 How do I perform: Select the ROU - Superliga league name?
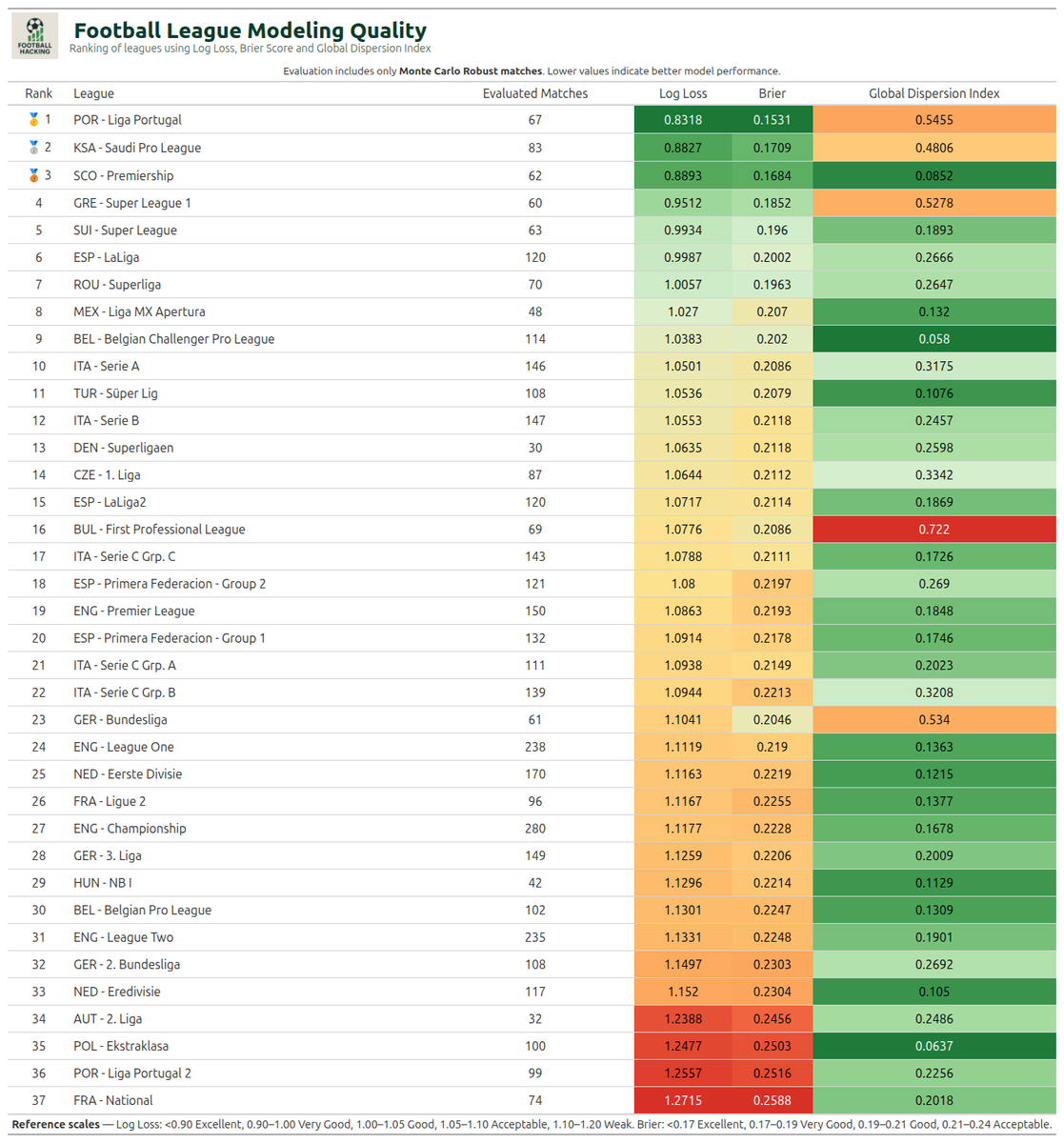(117, 284)
